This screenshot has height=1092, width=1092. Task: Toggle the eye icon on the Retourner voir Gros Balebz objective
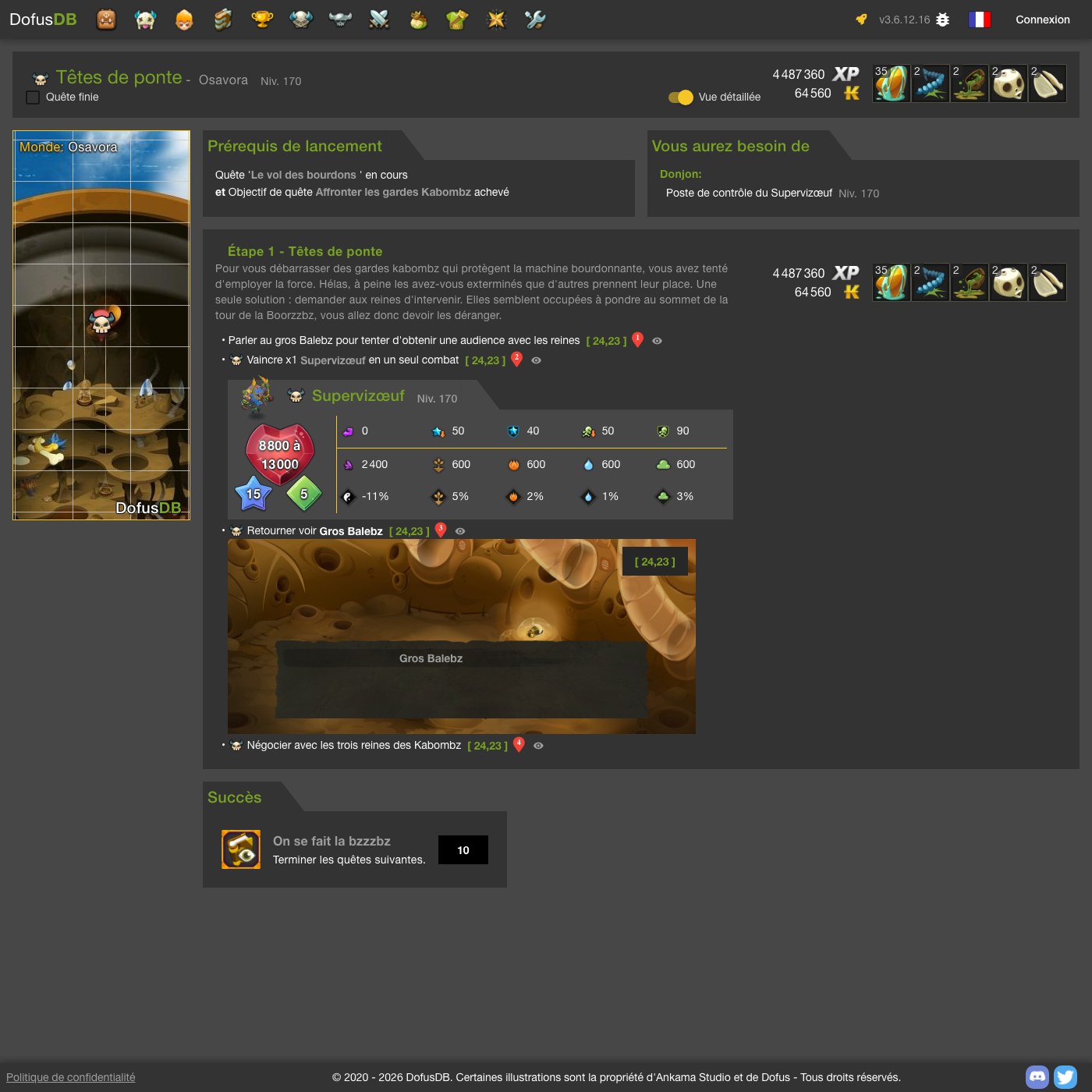[460, 531]
